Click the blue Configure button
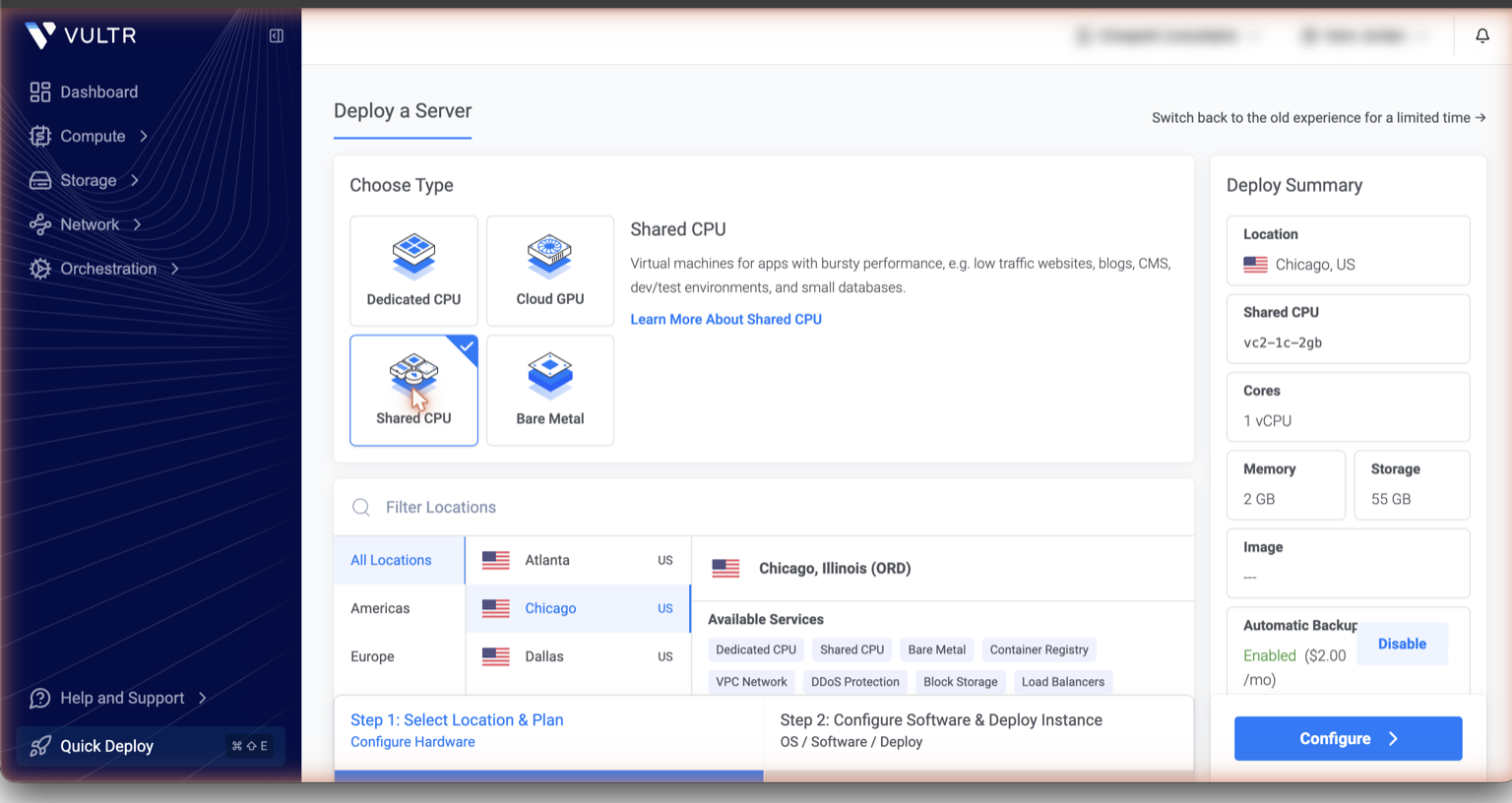The image size is (1512, 803). pyautogui.click(x=1348, y=738)
